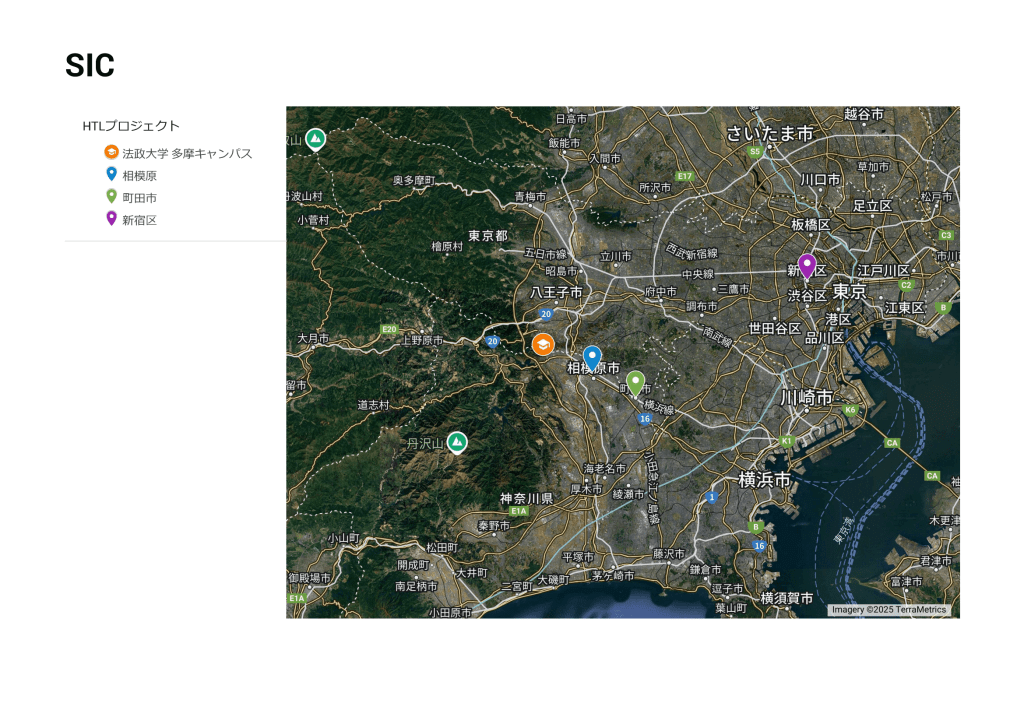Screen dimensions: 1024x724
Task: Click the K1 route shield near 川崎市
Action: (x=787, y=440)
